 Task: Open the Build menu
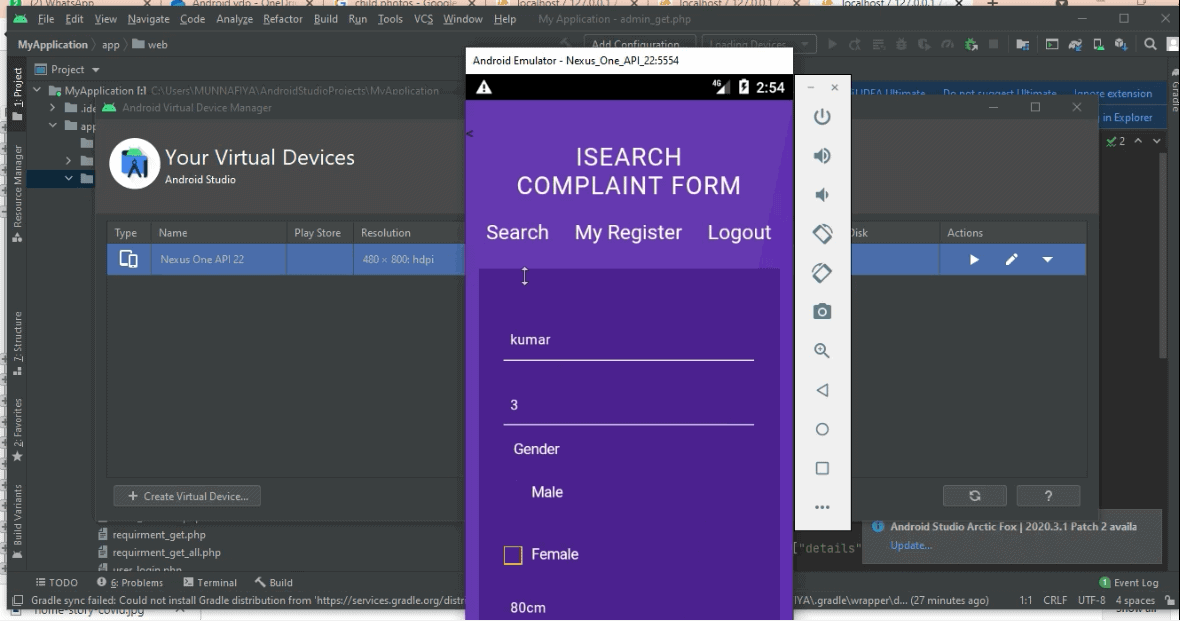325,18
